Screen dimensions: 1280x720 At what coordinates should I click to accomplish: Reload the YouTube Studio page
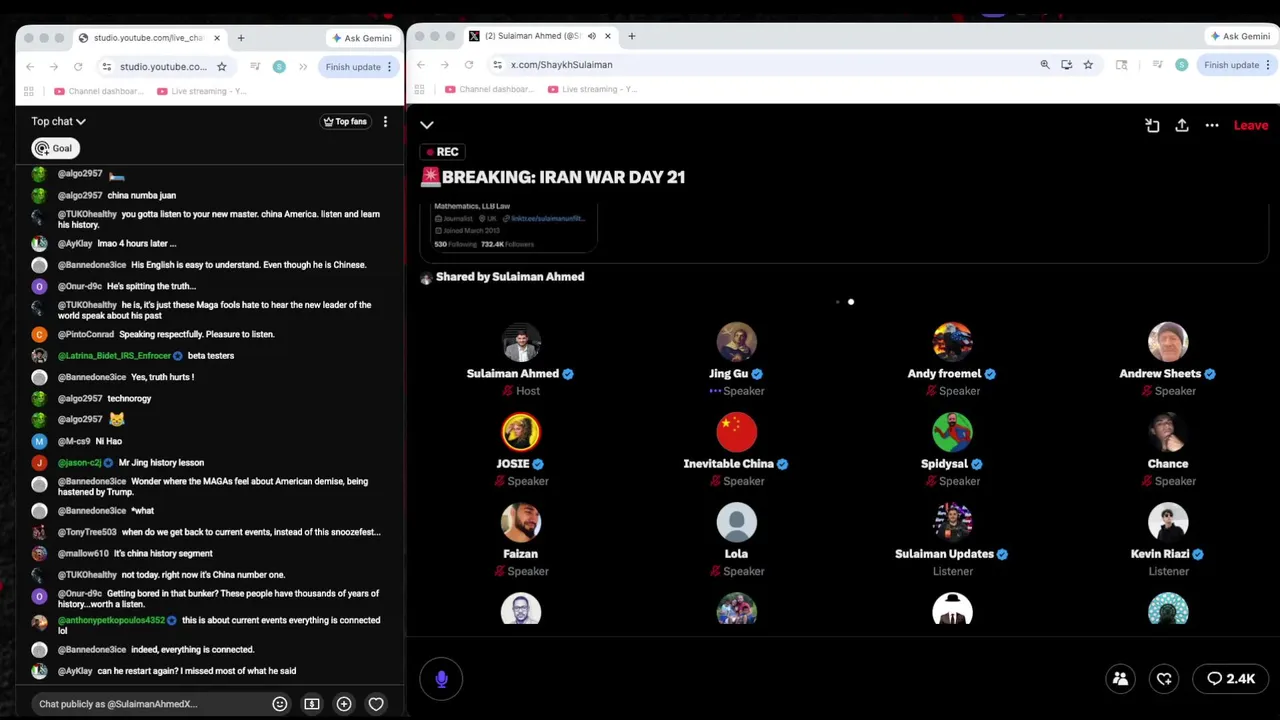[x=78, y=67]
